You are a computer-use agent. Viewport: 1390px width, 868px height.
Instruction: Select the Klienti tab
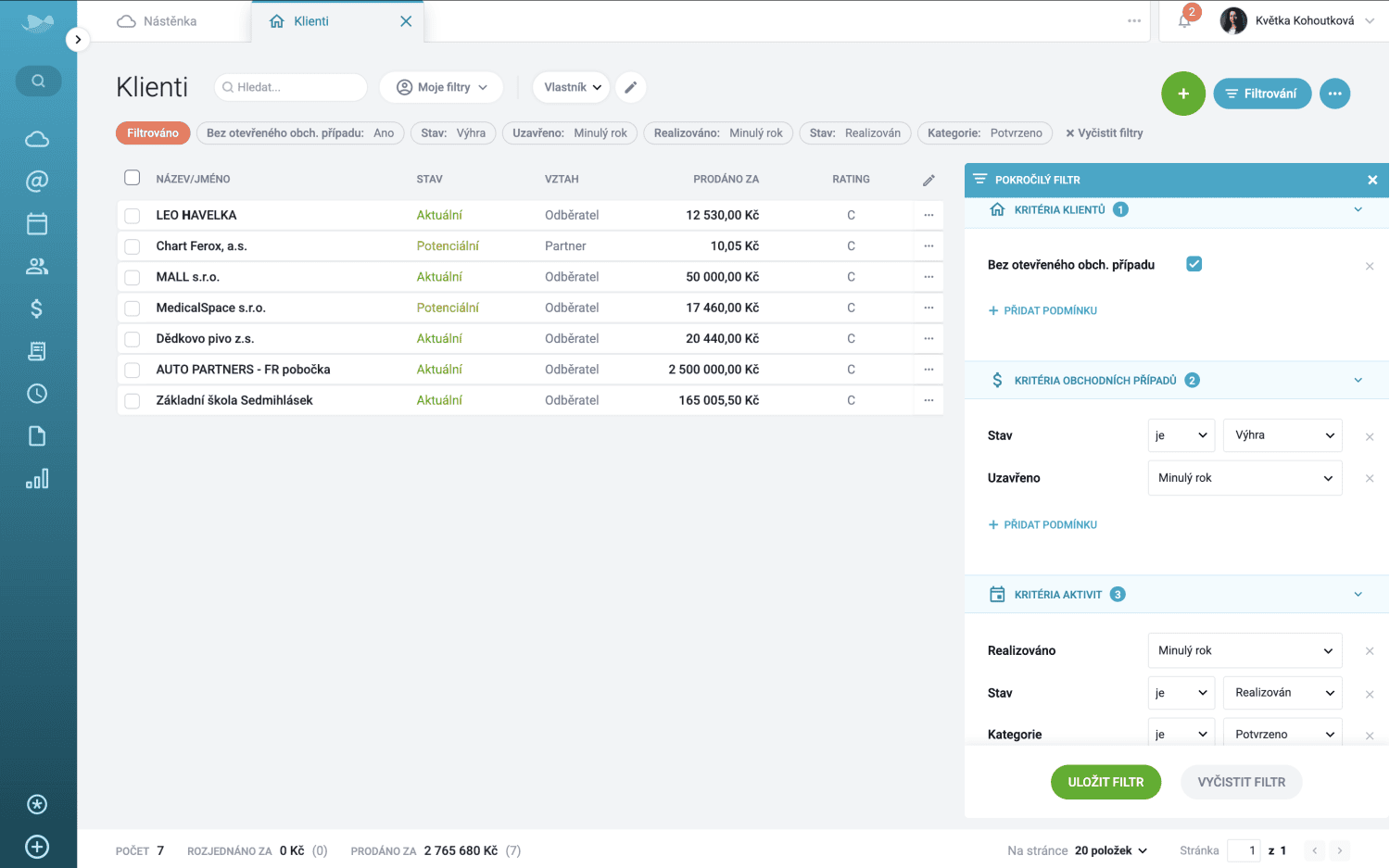310,21
